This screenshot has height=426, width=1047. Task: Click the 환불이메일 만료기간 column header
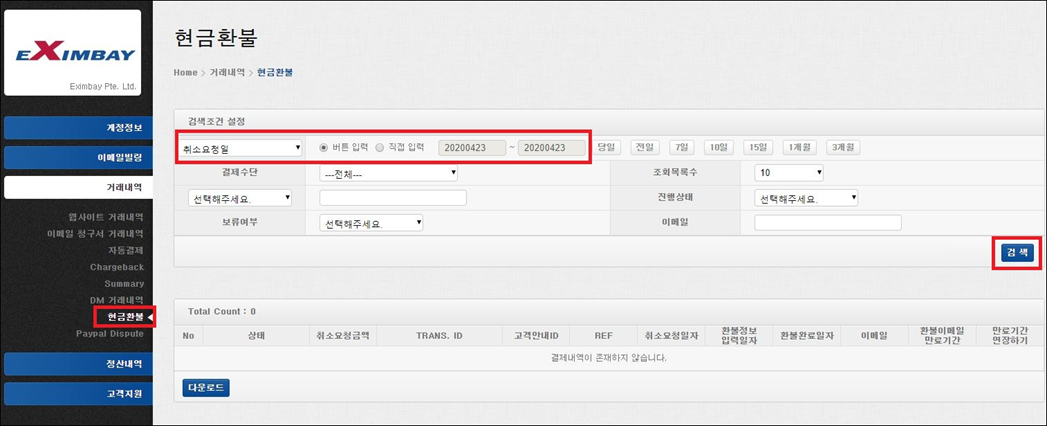pyautogui.click(x=941, y=336)
